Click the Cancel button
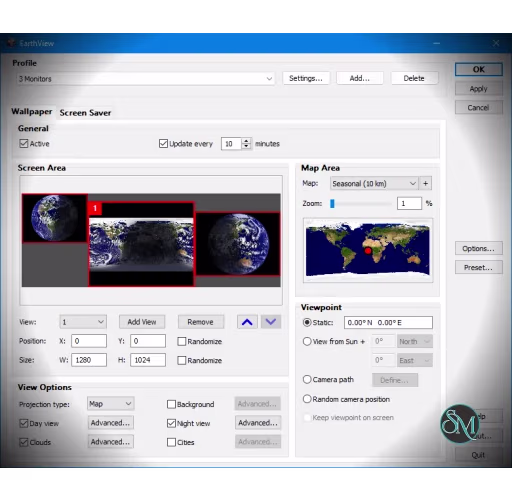This screenshot has height=500, width=512. (479, 108)
